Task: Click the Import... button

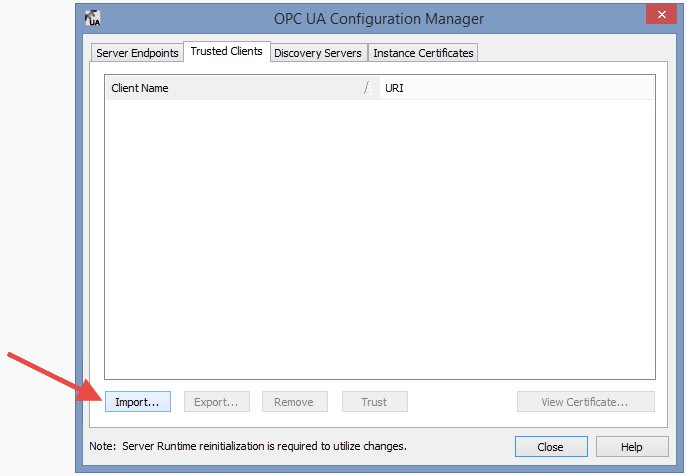Action: tap(138, 402)
